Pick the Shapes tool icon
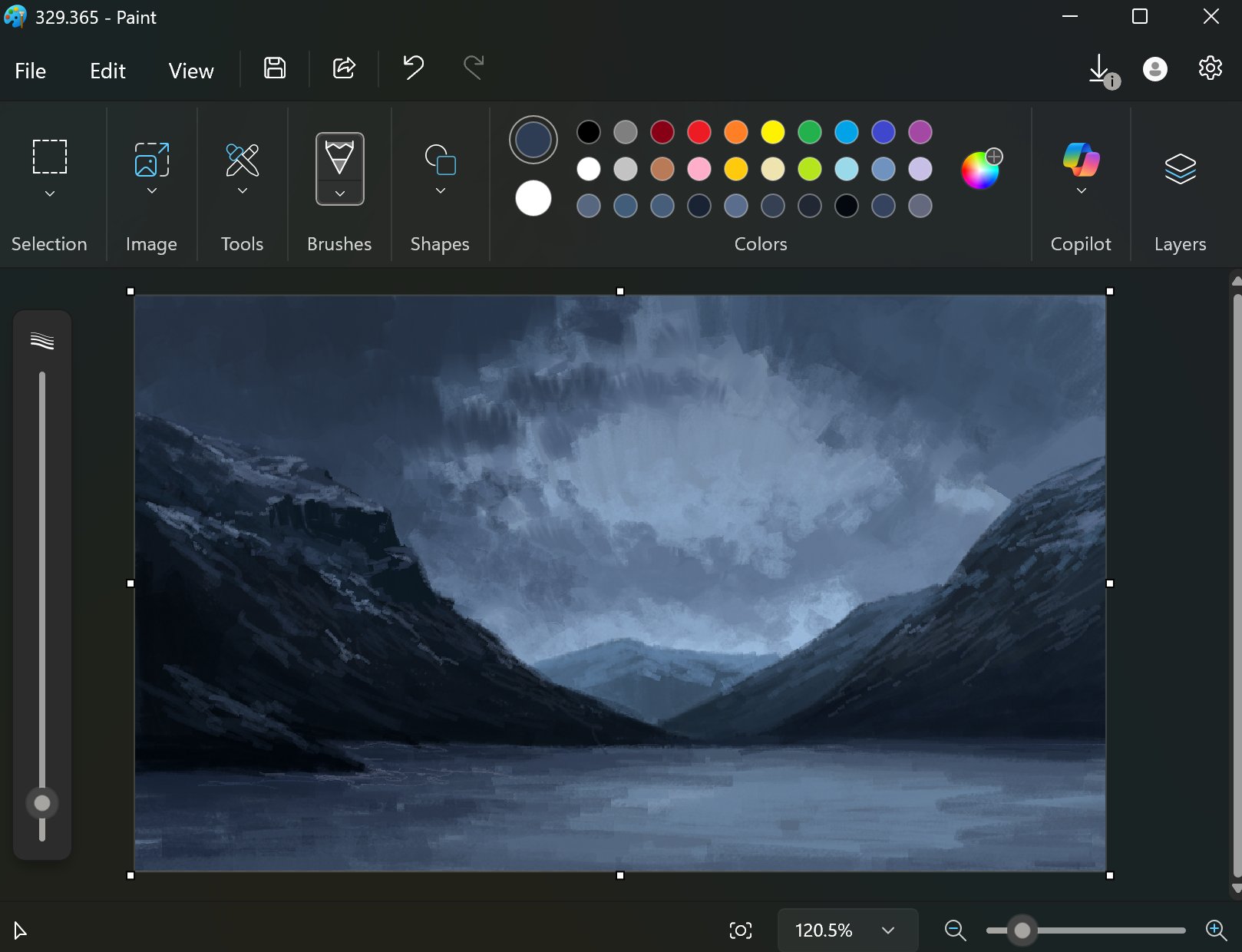Viewport: 1242px width, 952px height. click(441, 160)
